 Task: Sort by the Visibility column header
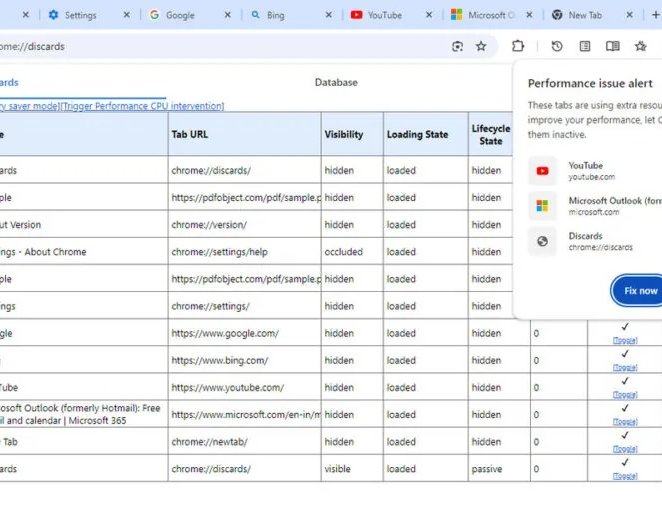352,134
